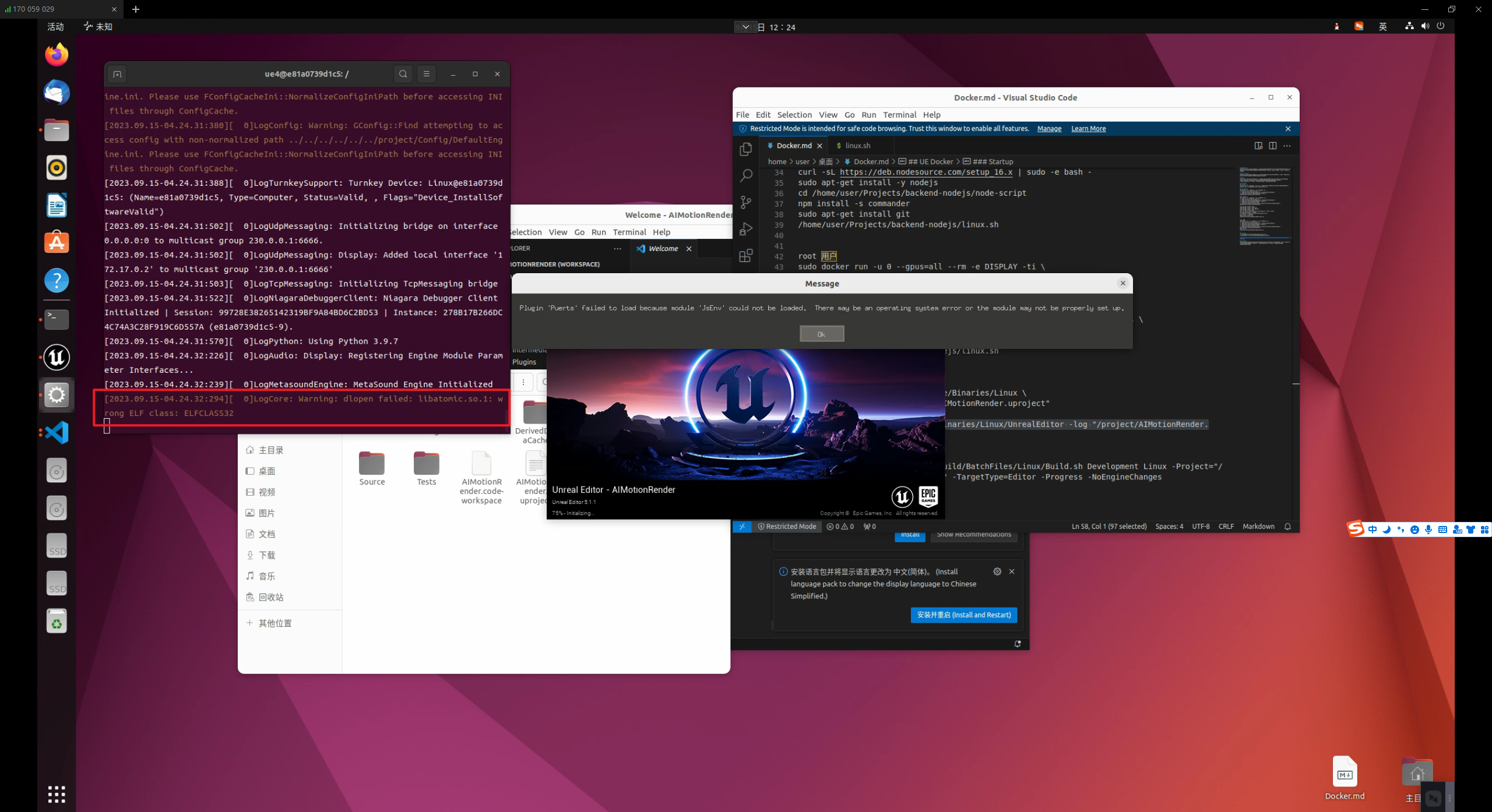Click the remote window indicator in status bar
The width and height of the screenshot is (1492, 812).
(742, 526)
